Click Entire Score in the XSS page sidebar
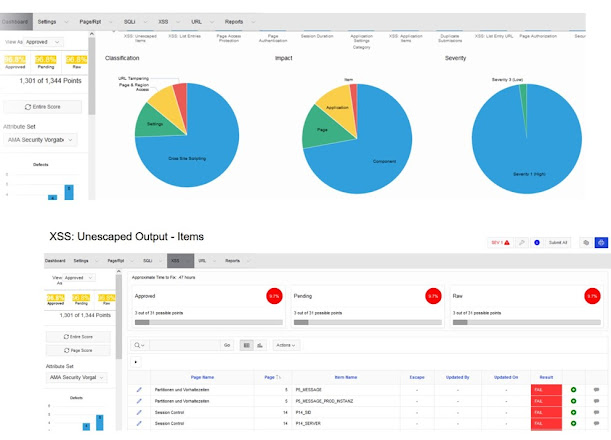The width and height of the screenshot is (611, 440). 78,337
